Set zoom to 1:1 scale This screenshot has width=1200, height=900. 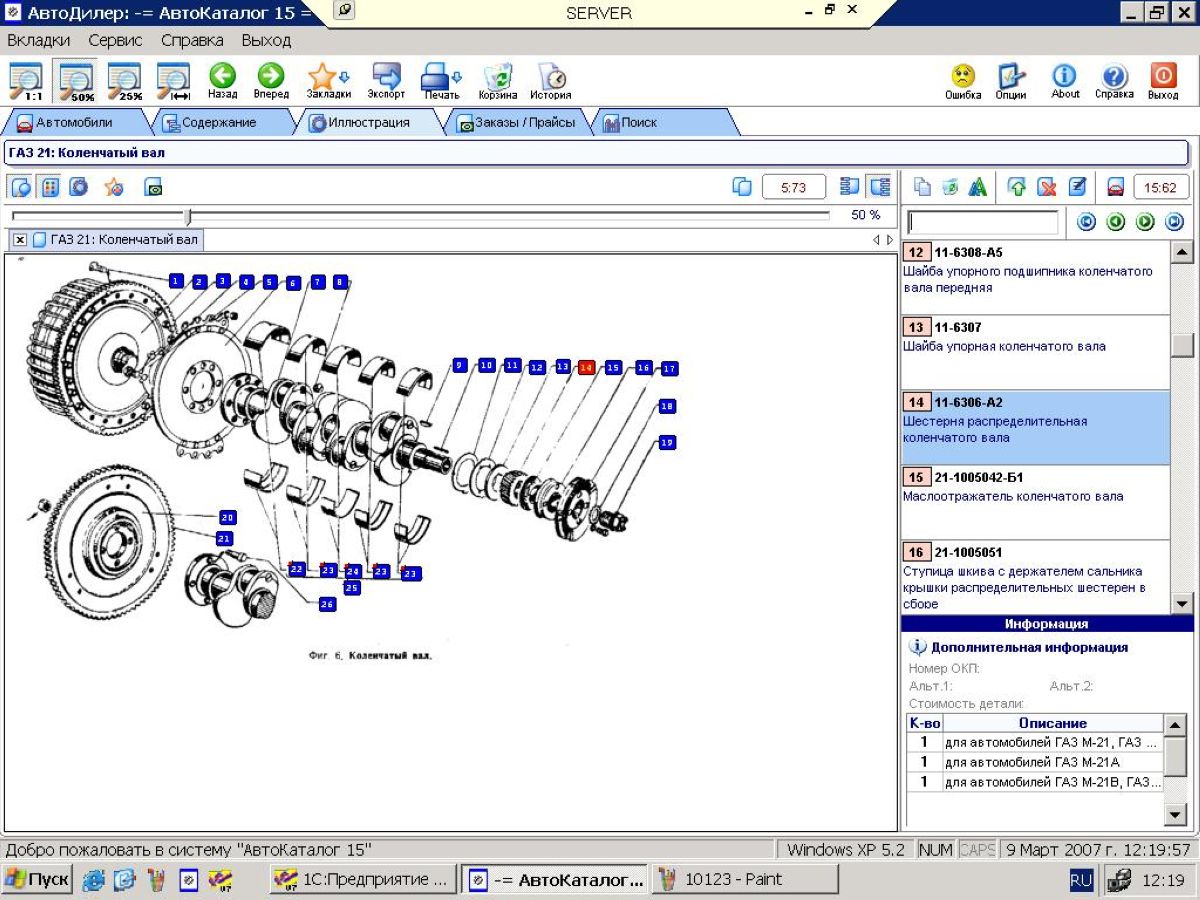coord(25,82)
